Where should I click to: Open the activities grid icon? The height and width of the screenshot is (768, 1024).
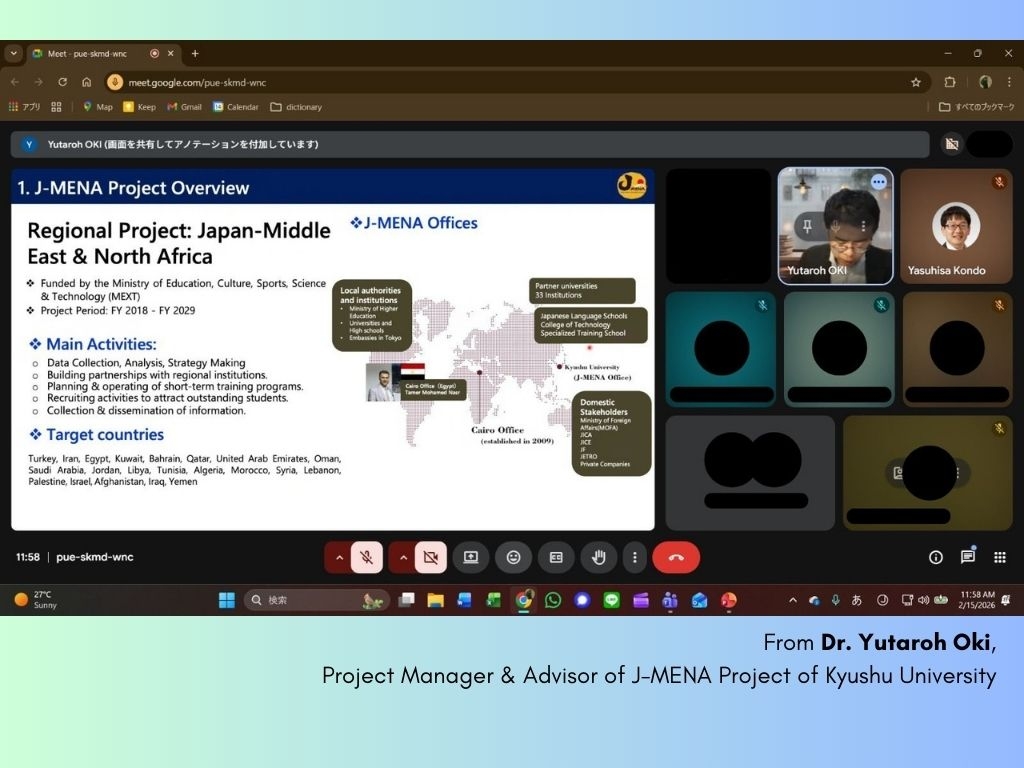[999, 557]
